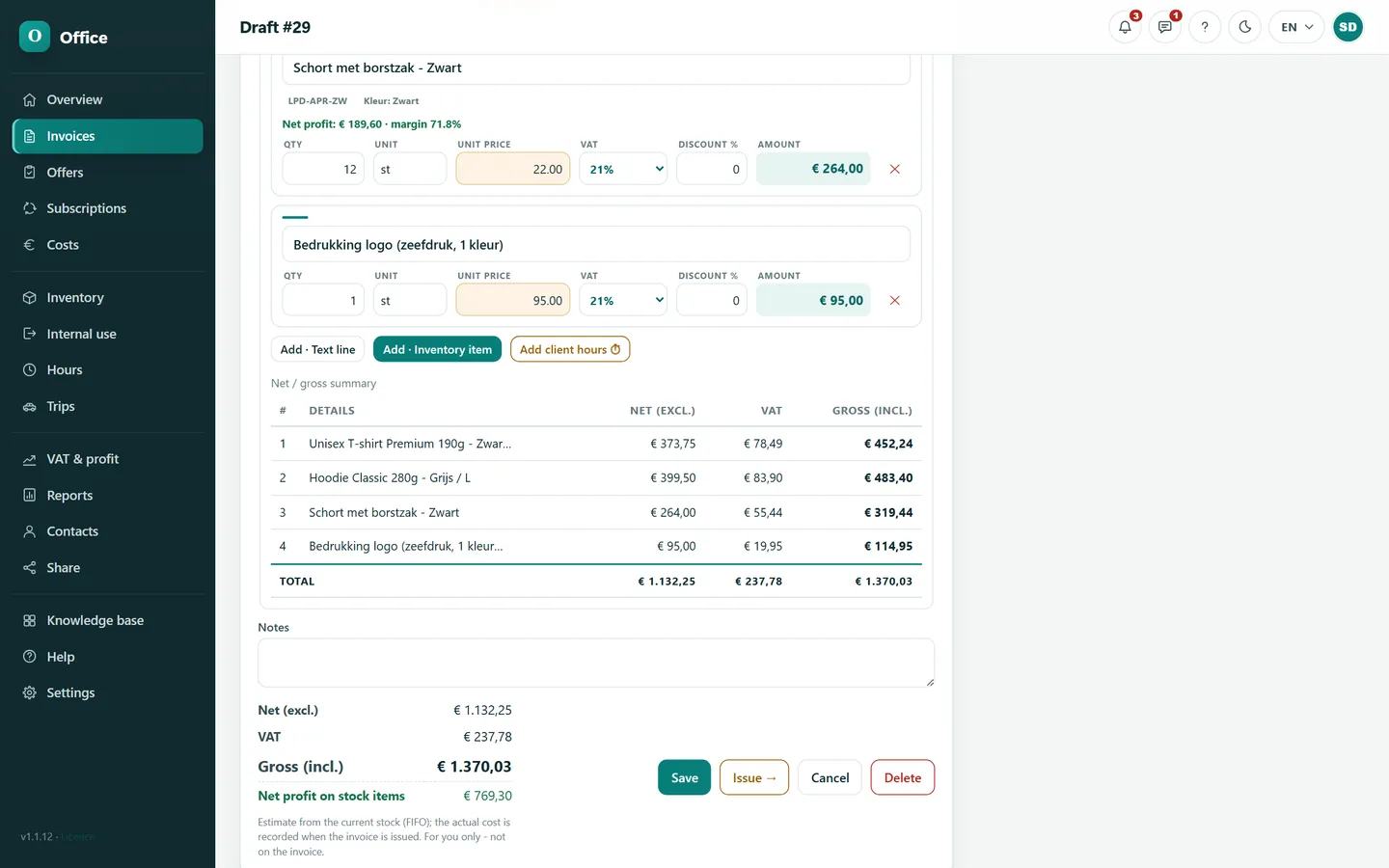Select the Unisex T-shirt Premium summary row

(x=596, y=444)
